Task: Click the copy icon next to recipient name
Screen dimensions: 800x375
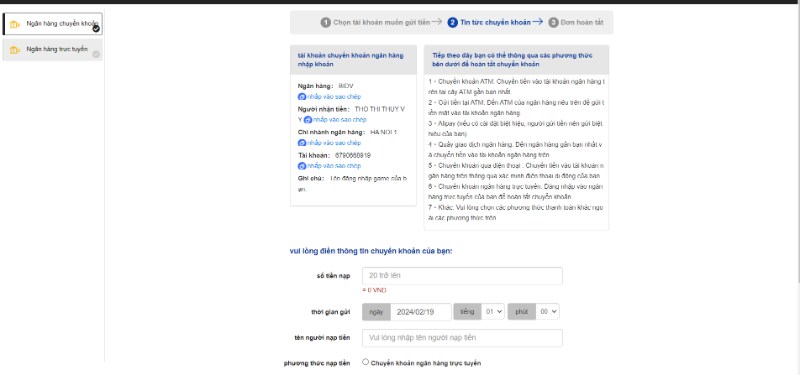Action: point(308,120)
